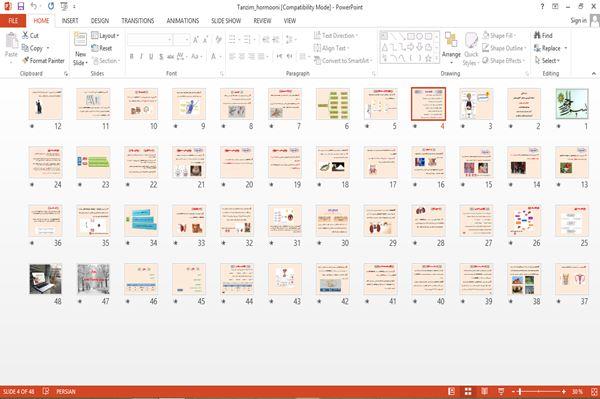The width and height of the screenshot is (600, 399).
Task: Click the zoom slider handle
Action: pos(520,391)
